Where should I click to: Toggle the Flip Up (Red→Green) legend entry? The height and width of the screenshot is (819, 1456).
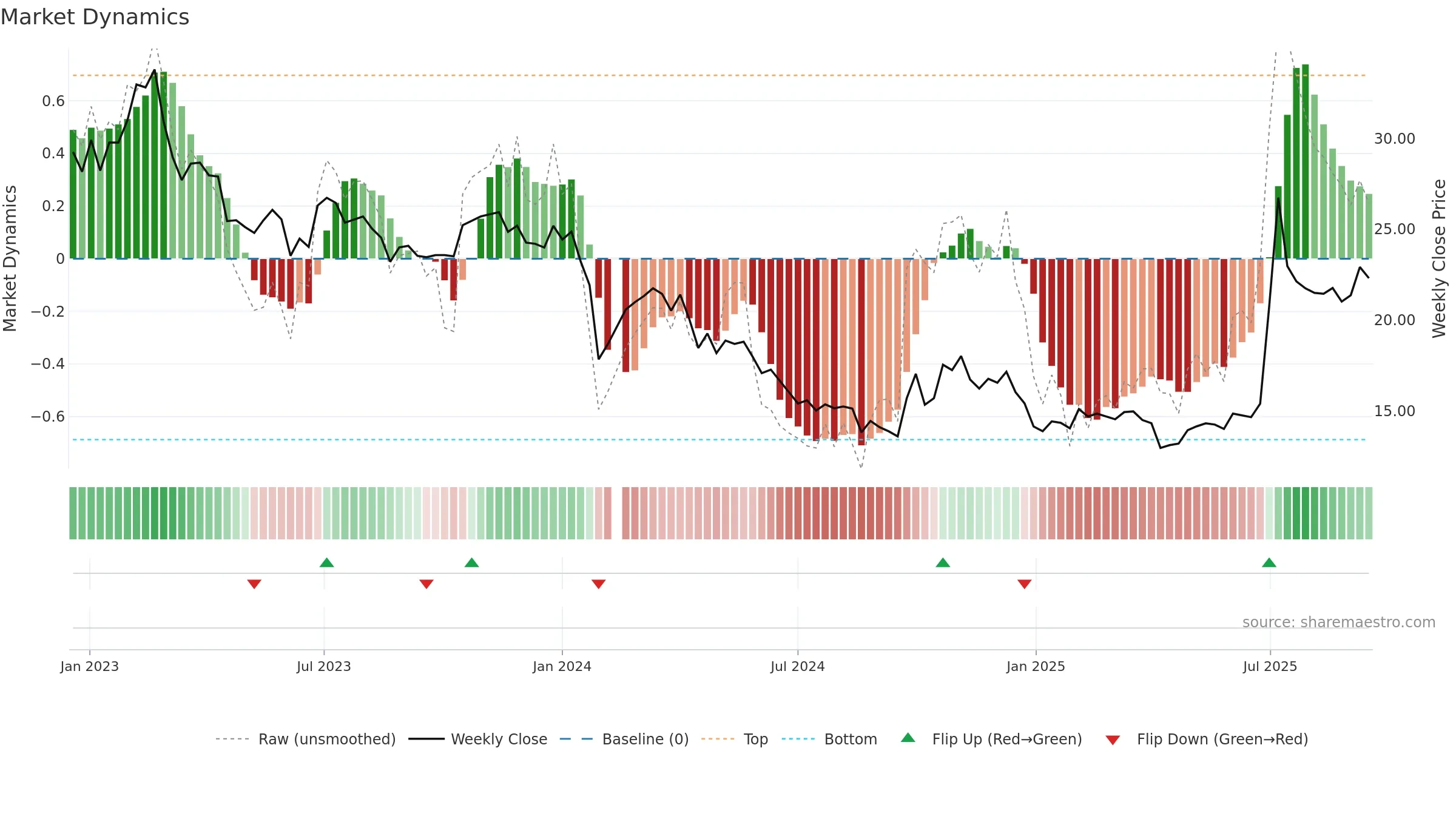[991, 739]
